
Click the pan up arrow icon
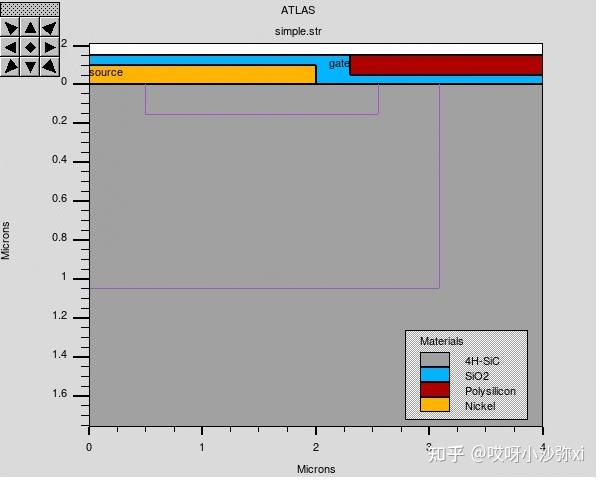point(30,27)
